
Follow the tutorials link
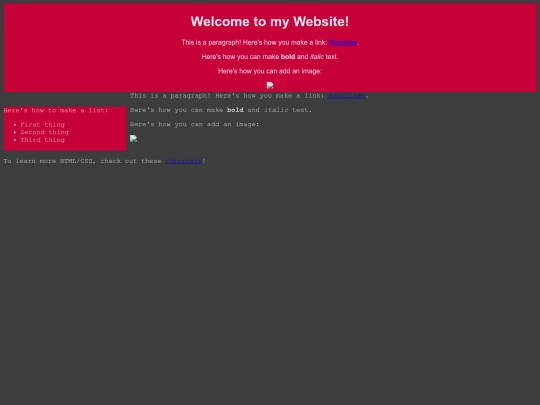point(184,161)
